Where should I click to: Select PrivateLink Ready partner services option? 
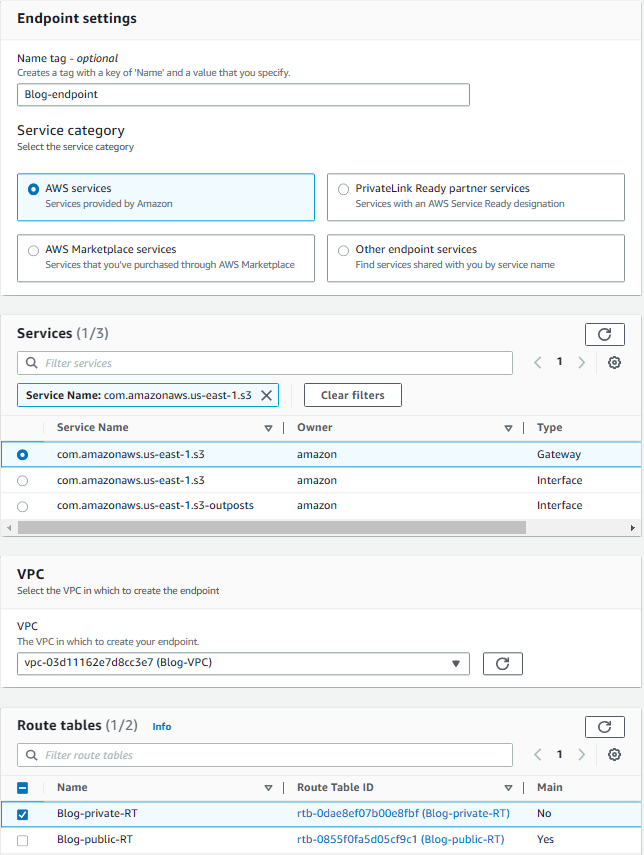[344, 189]
